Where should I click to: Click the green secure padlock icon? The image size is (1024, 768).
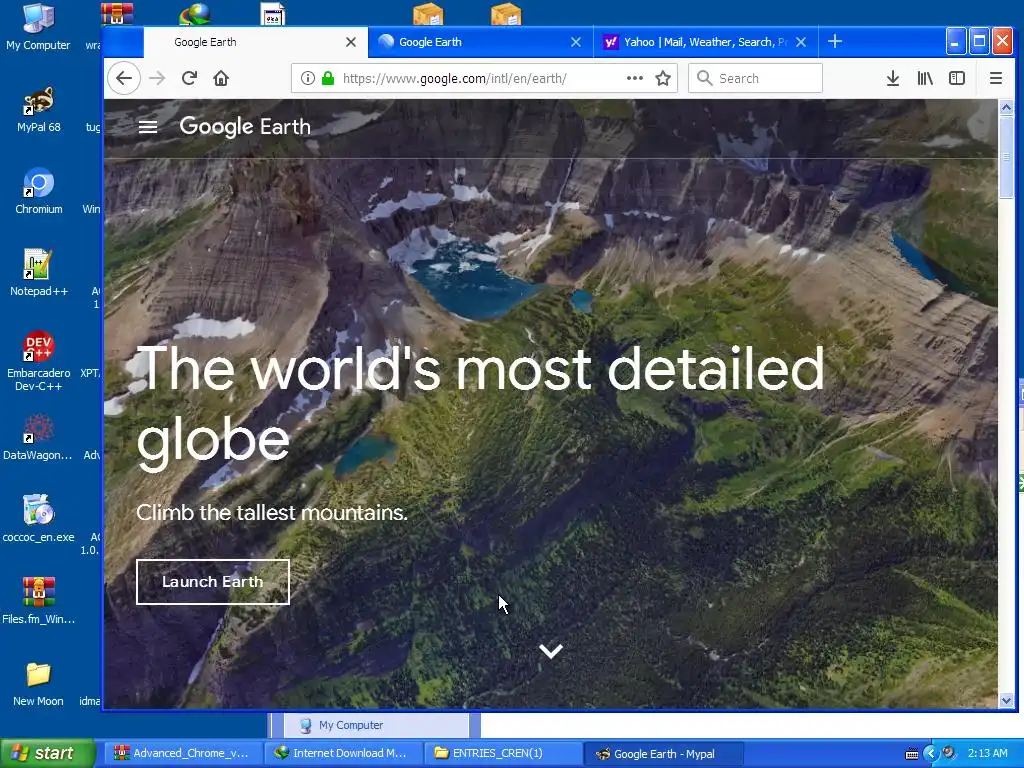(328, 78)
